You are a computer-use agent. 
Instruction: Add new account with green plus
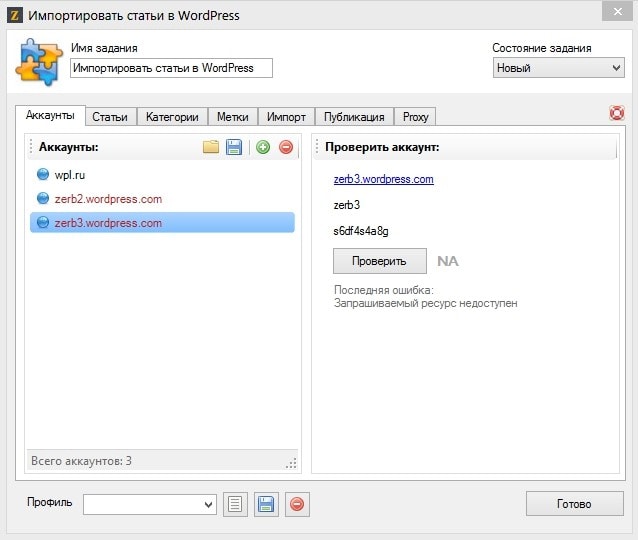(263, 147)
